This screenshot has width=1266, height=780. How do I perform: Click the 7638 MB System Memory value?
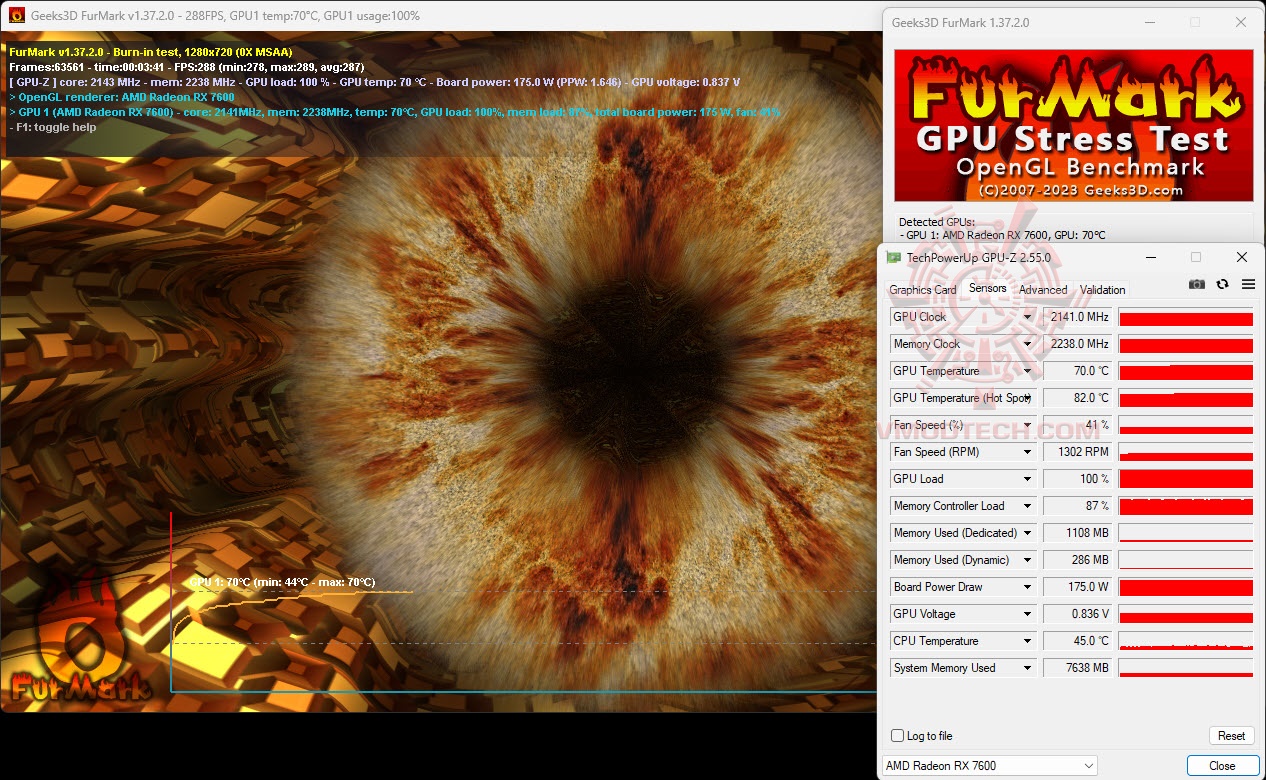pyautogui.click(x=1078, y=668)
